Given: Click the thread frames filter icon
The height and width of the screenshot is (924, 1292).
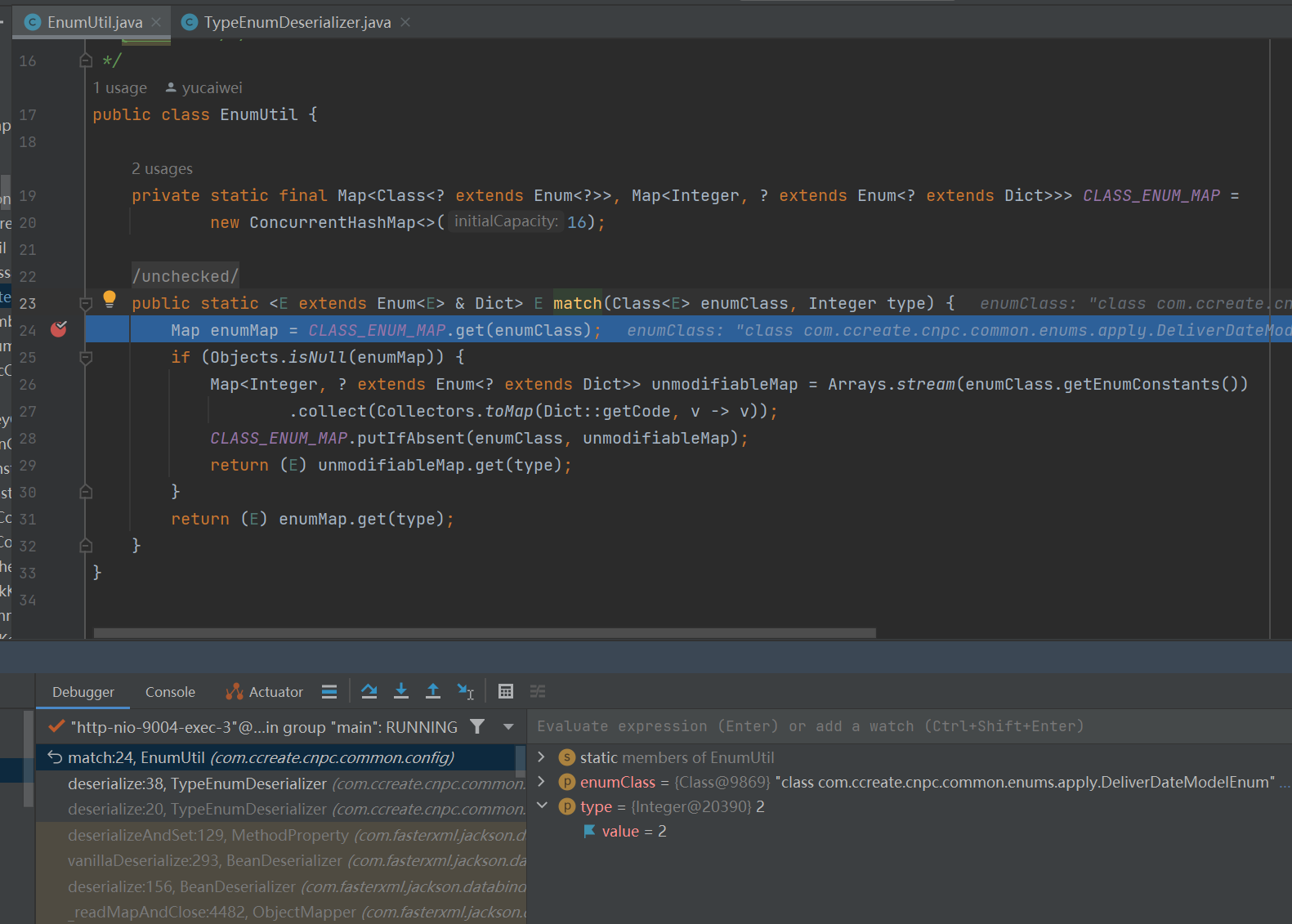Looking at the screenshot, I should [x=478, y=726].
